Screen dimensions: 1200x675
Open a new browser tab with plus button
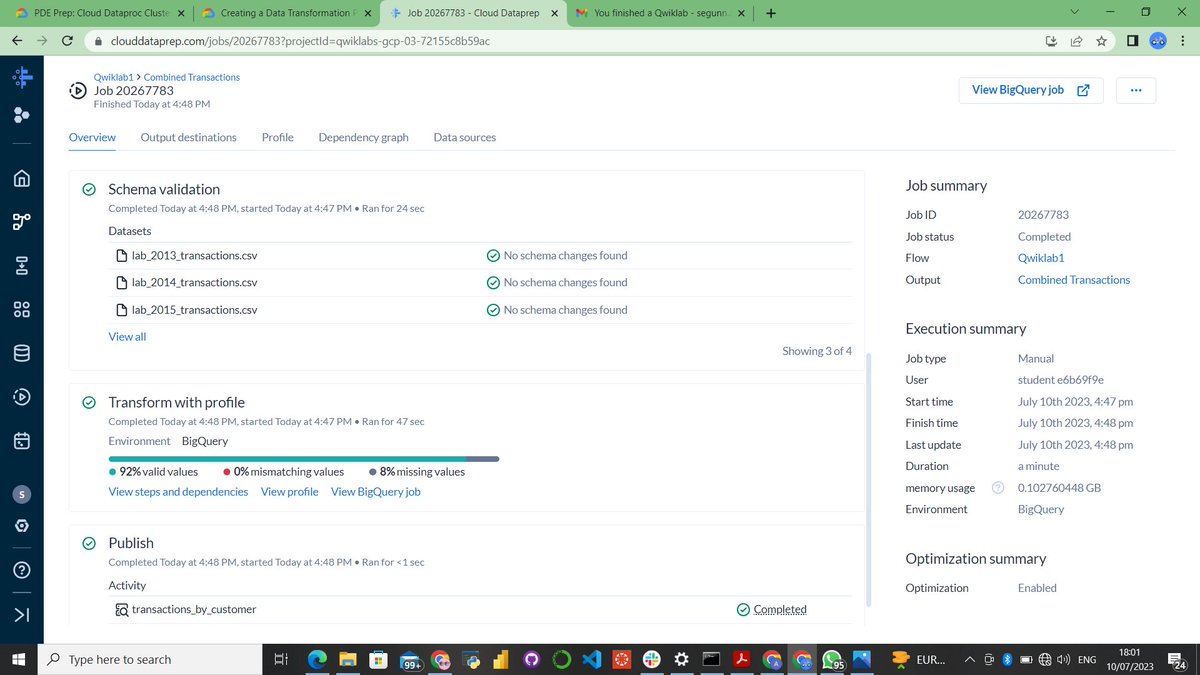click(x=770, y=14)
